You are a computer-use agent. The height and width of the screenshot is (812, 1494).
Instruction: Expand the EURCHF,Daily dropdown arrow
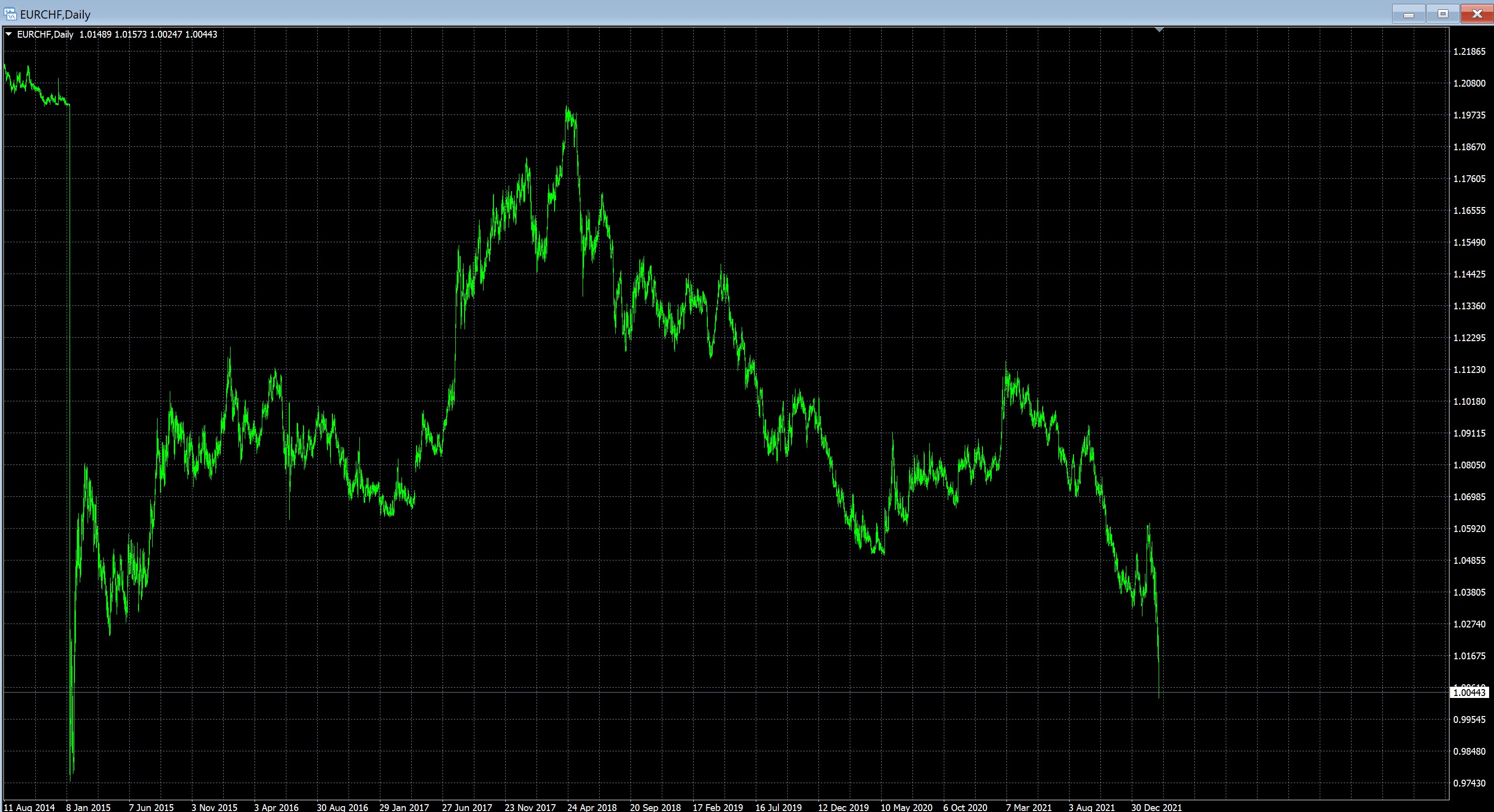click(9, 34)
